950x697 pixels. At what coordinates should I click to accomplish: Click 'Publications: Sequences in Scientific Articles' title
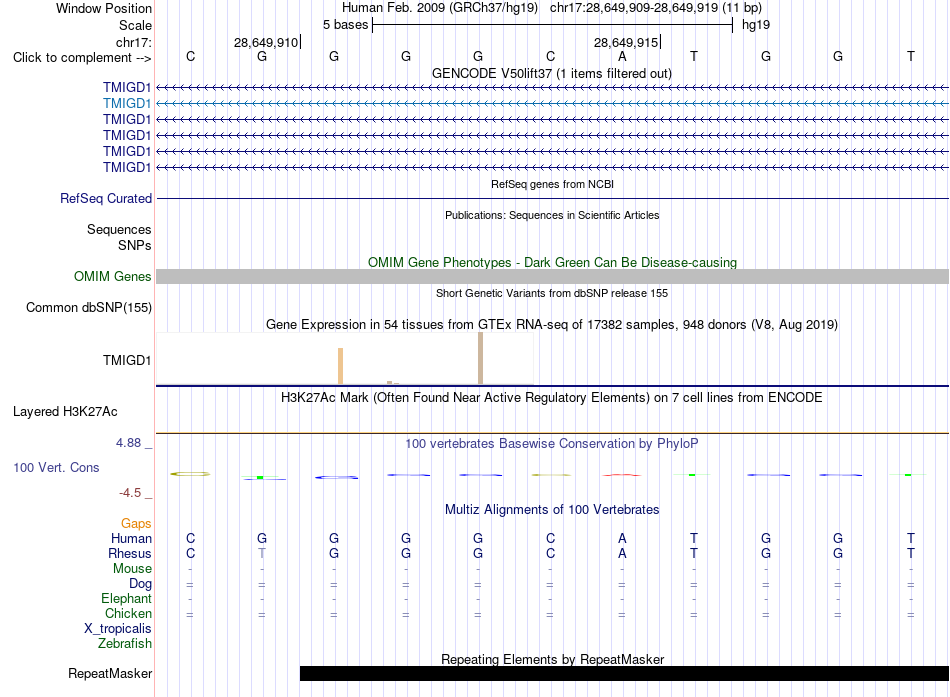pyautogui.click(x=552, y=215)
